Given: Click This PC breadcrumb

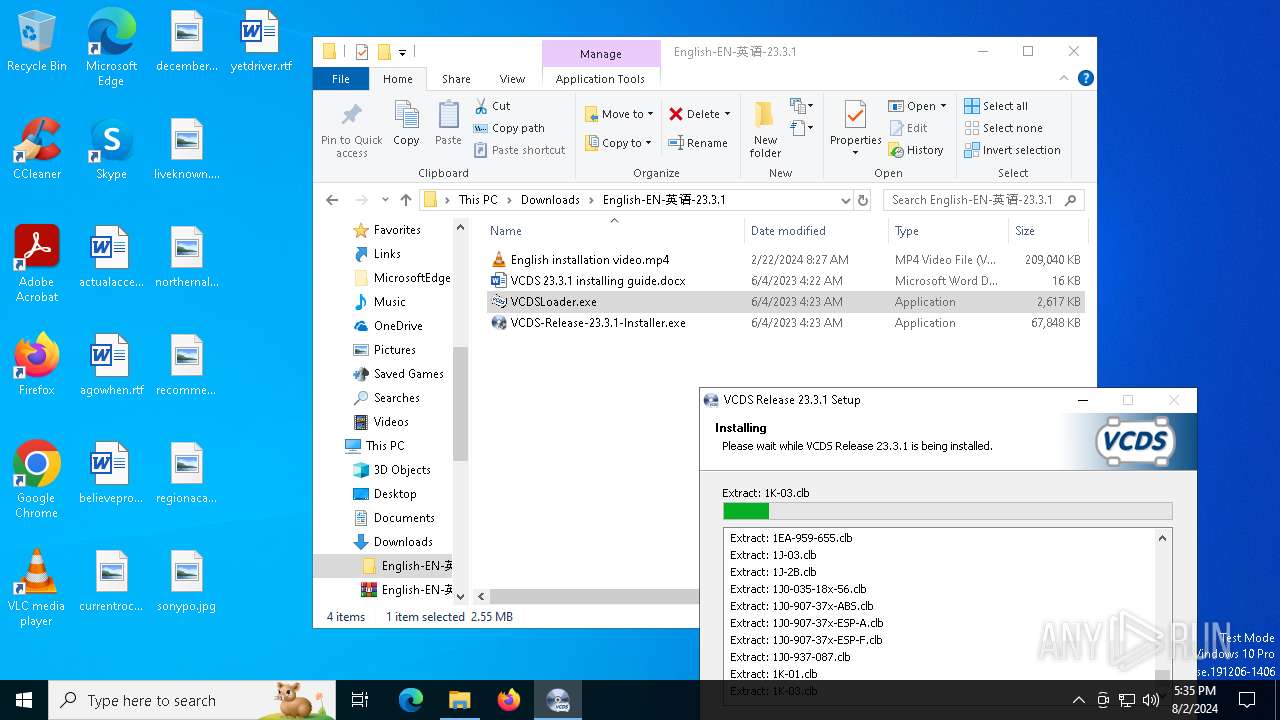Looking at the screenshot, I should [x=478, y=200].
